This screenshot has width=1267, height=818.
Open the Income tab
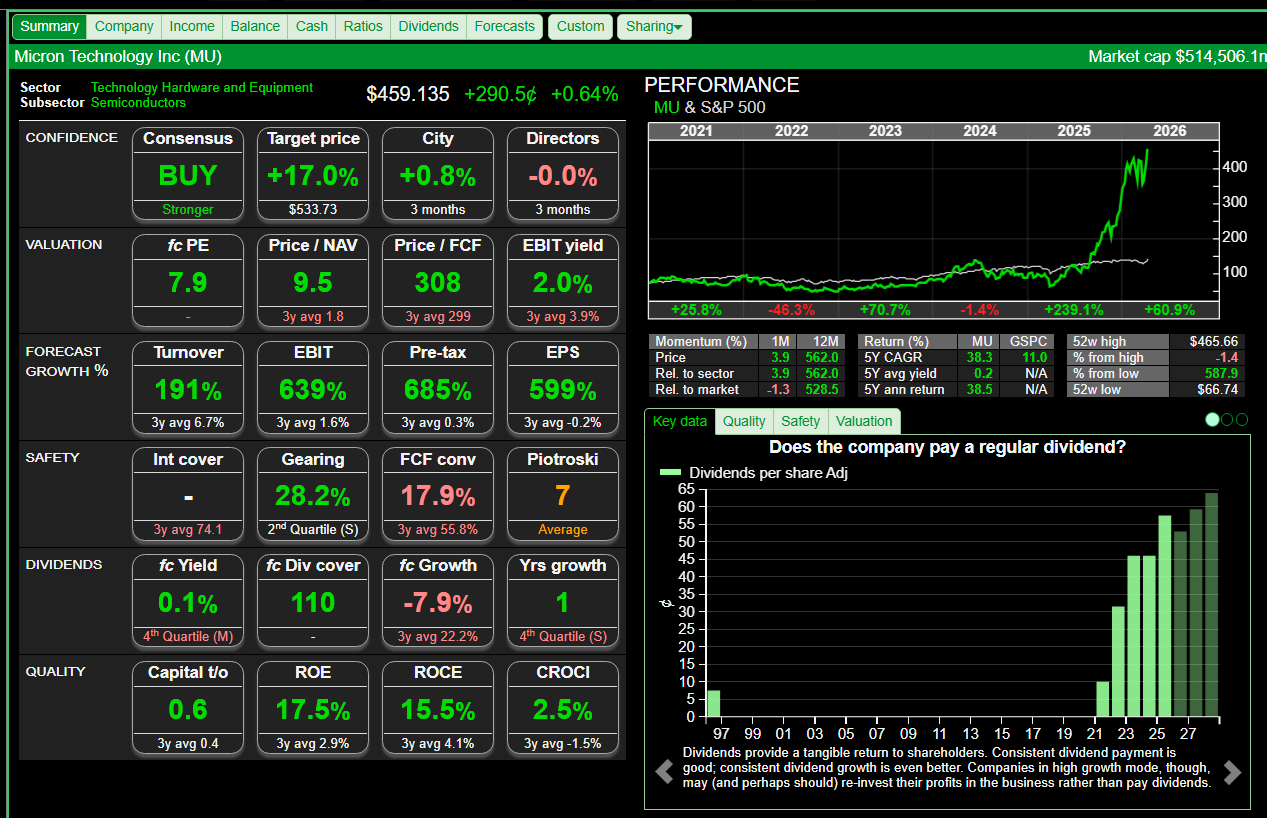pyautogui.click(x=192, y=27)
